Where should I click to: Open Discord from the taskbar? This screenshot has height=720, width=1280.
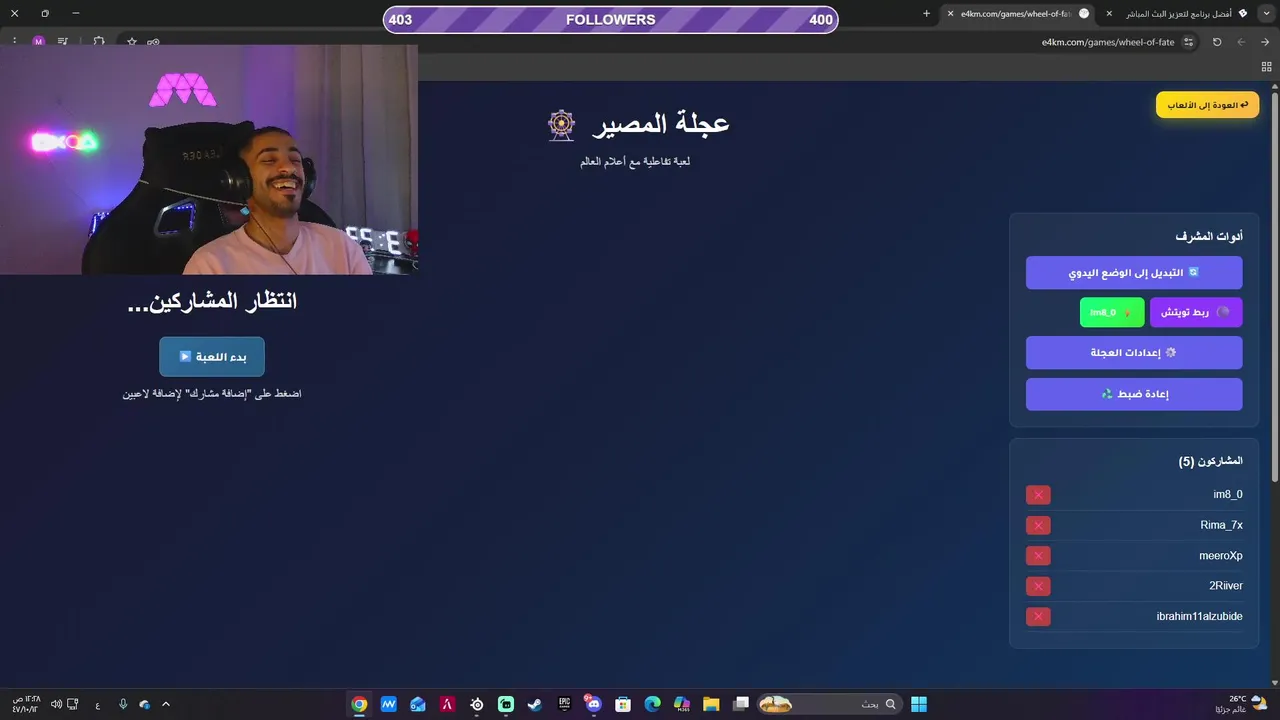(594, 704)
